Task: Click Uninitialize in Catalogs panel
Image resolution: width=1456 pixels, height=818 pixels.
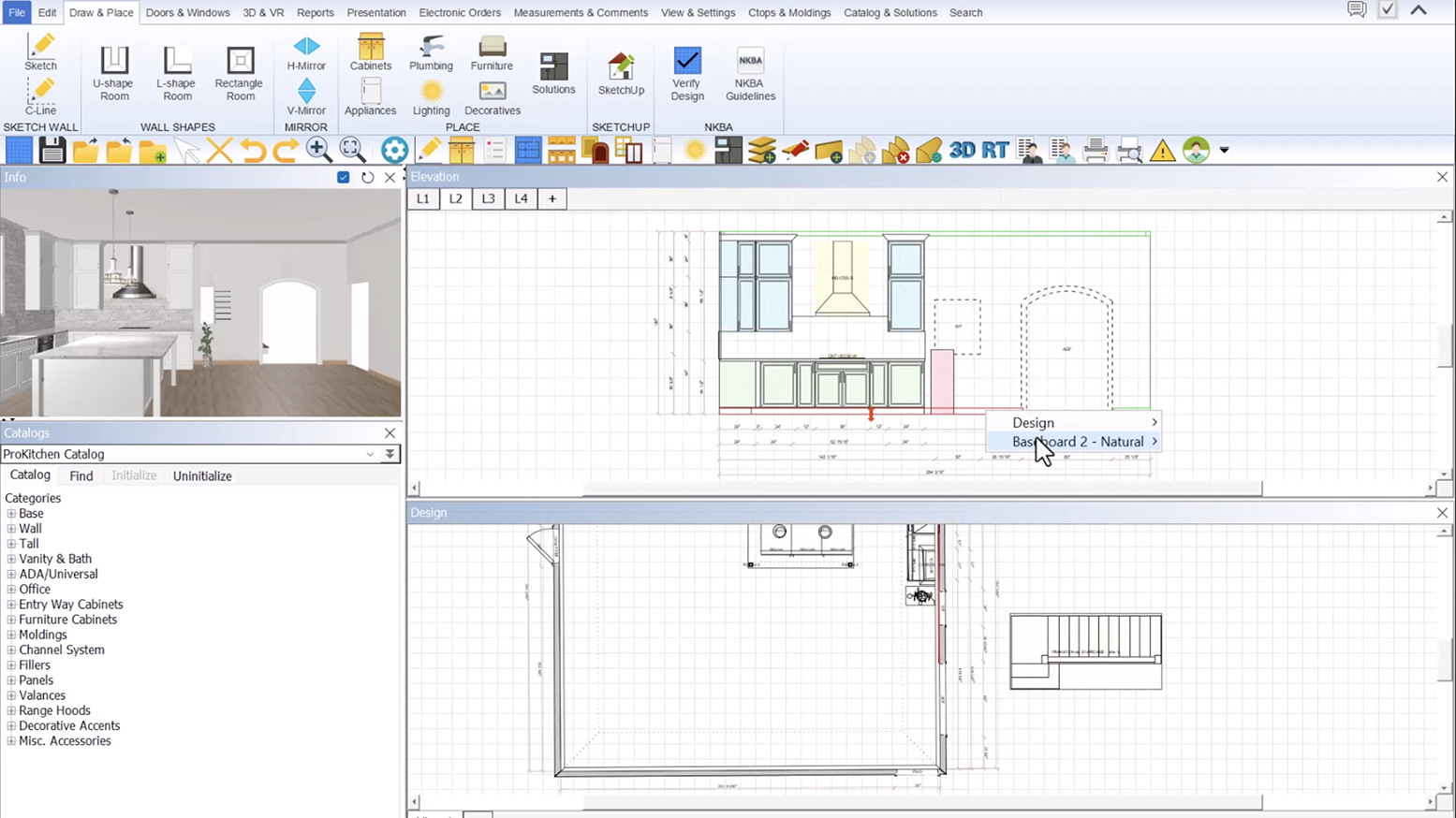Action: 202,475
